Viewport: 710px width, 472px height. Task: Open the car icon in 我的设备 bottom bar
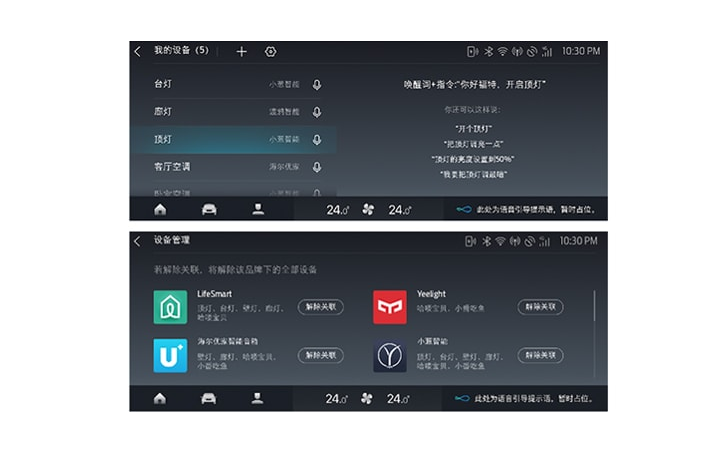click(209, 209)
